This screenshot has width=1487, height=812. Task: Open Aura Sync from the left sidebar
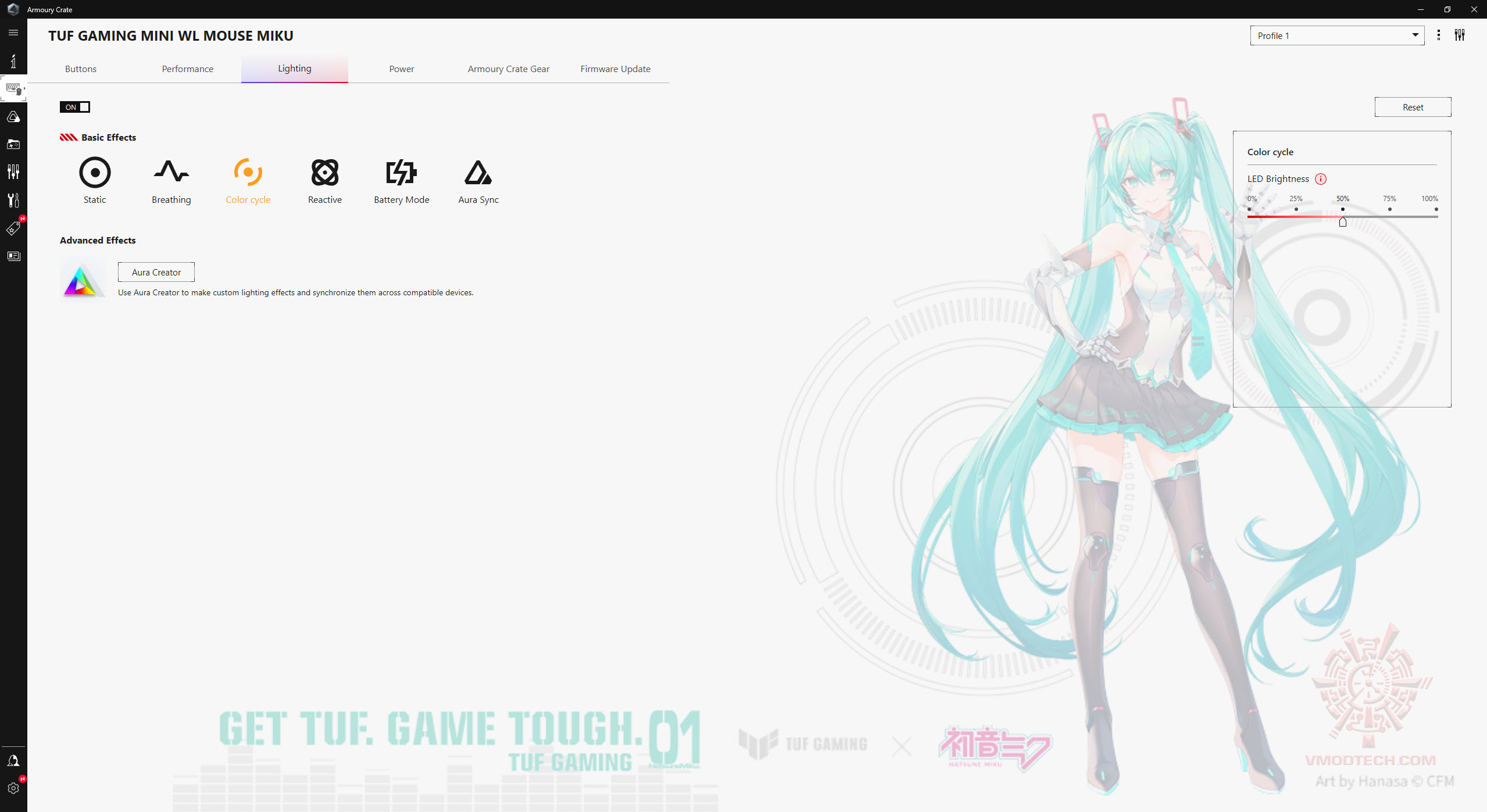(13, 117)
